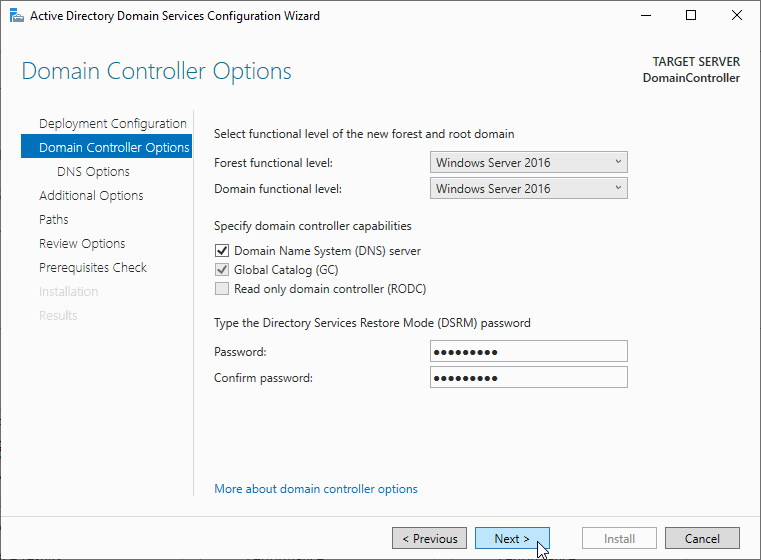Click 'Specify domain controller capabilities' text

pyautogui.click(x=313, y=226)
